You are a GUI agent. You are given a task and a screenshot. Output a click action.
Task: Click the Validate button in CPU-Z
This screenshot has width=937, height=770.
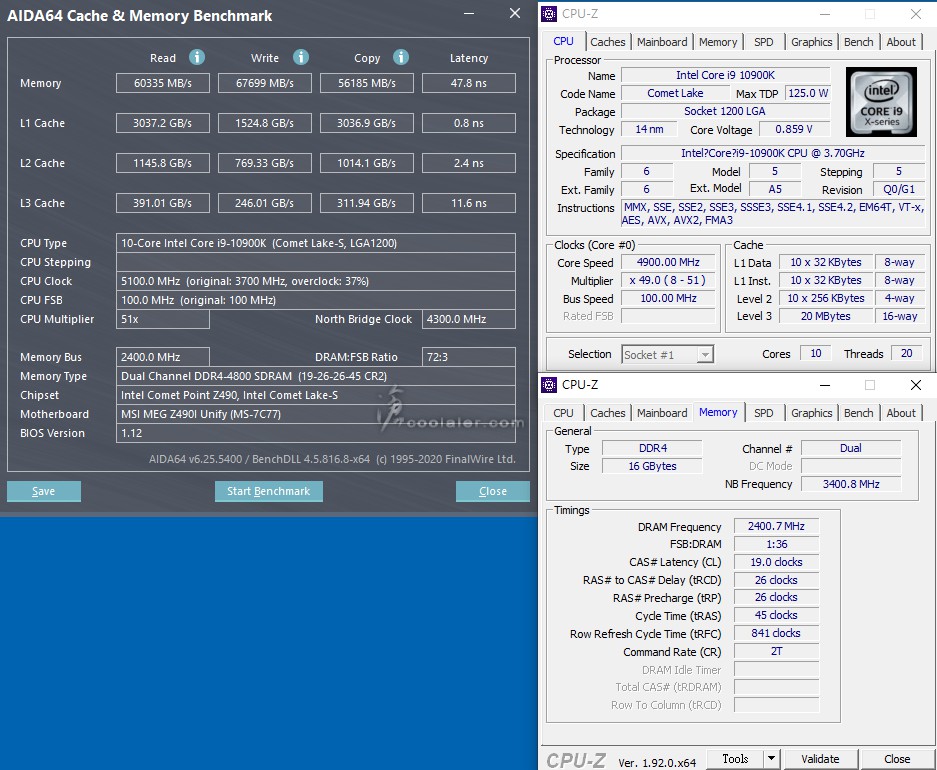point(820,759)
